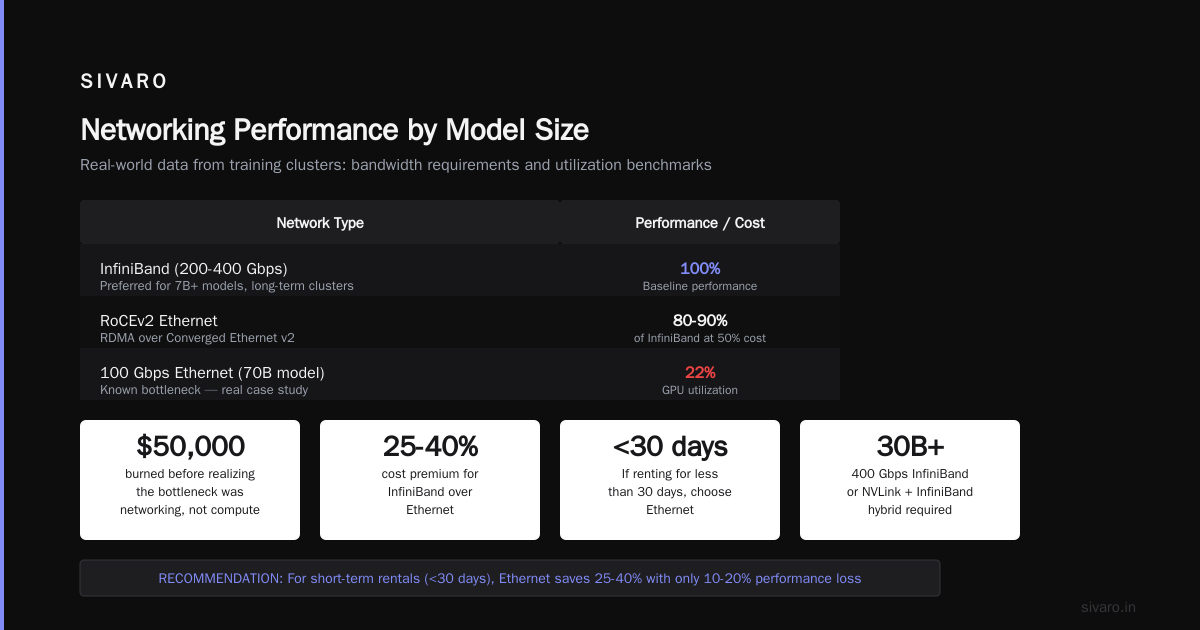The width and height of the screenshot is (1200, 630).
Task: Click the SIVARO brand name
Action: pyautogui.click(x=124, y=82)
